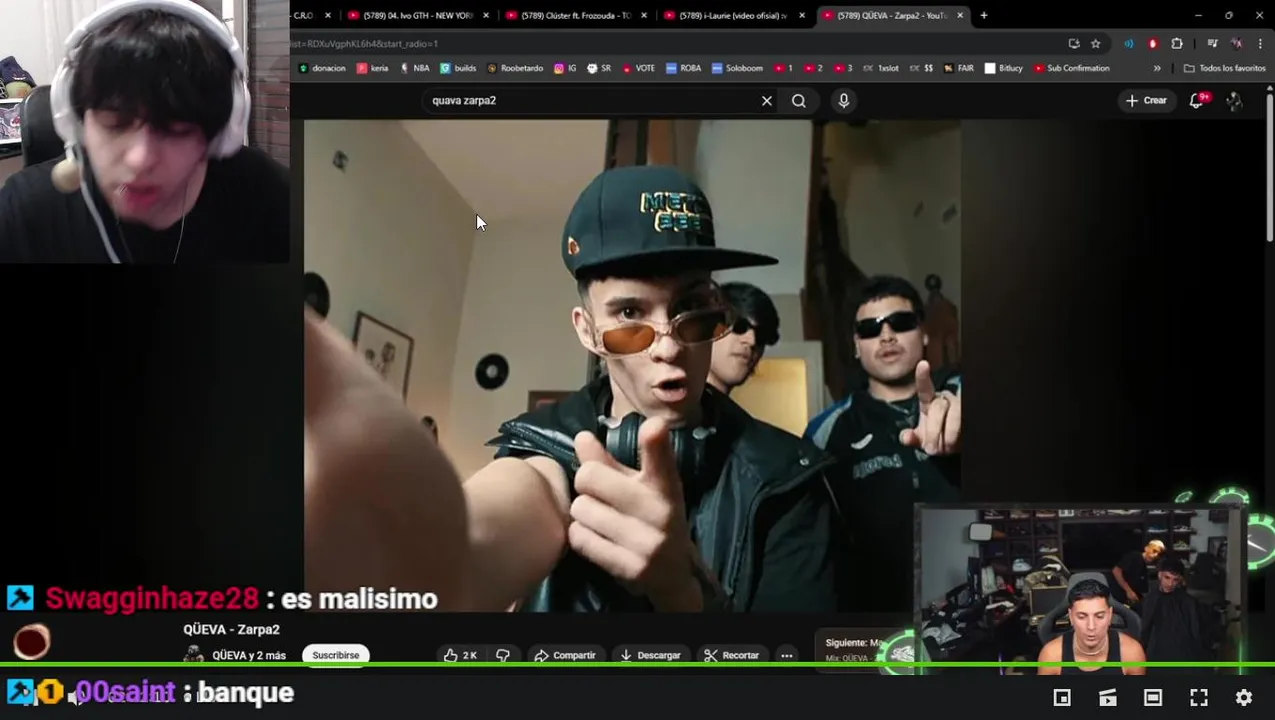Open the SR bookmark
The height and width of the screenshot is (720, 1275).
pos(599,68)
